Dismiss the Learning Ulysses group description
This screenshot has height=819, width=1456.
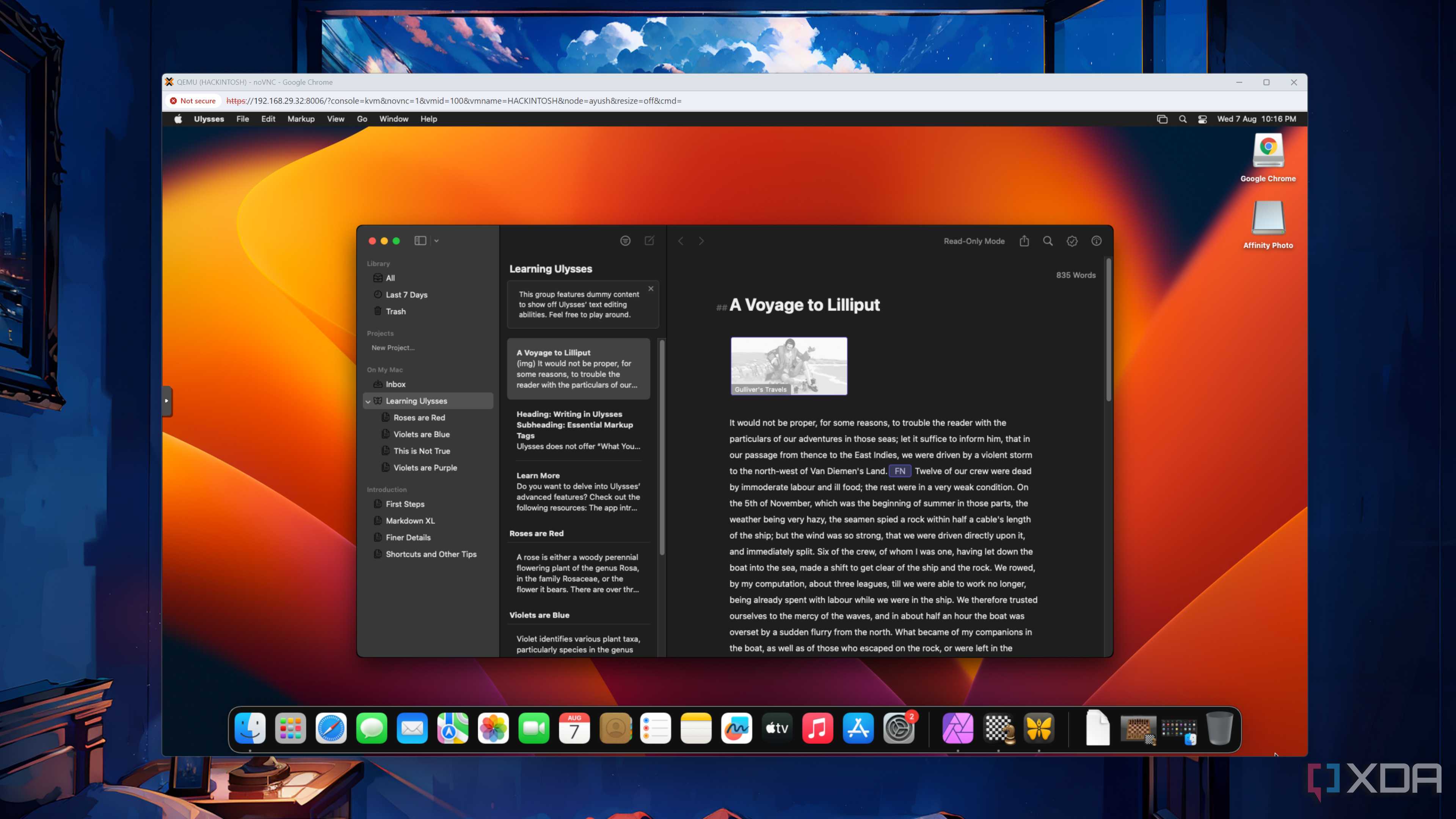[x=651, y=288]
